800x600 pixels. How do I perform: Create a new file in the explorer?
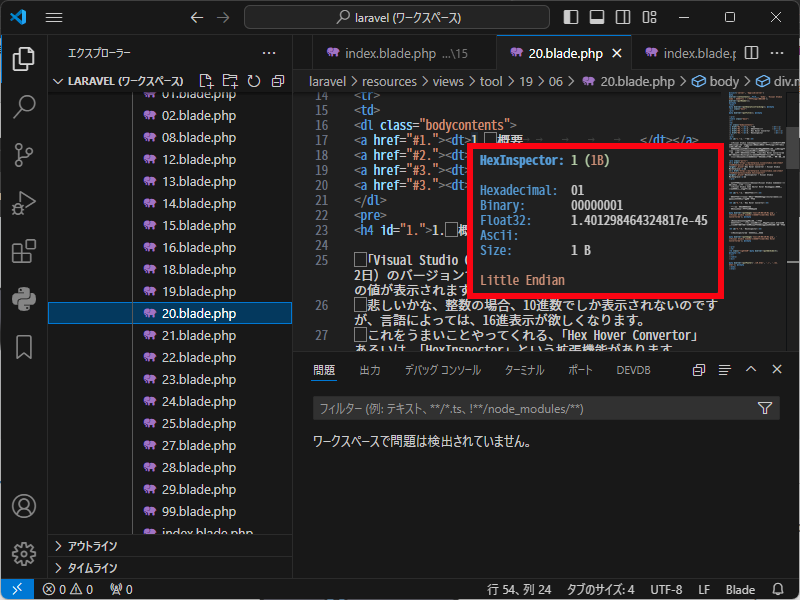[x=206, y=81]
